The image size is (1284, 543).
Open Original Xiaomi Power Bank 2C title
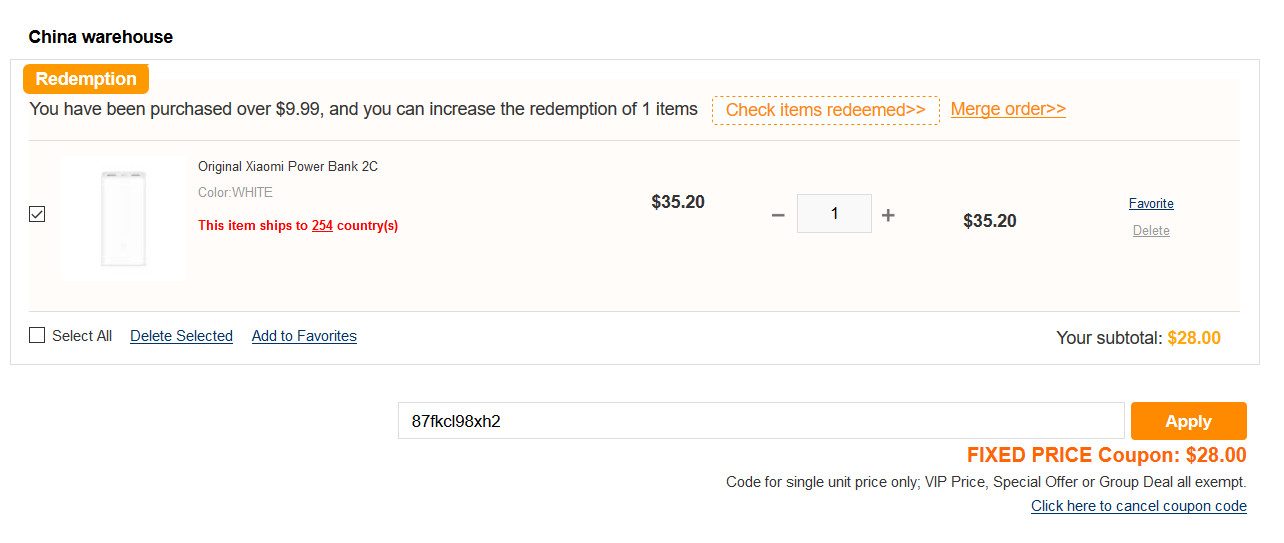288,167
